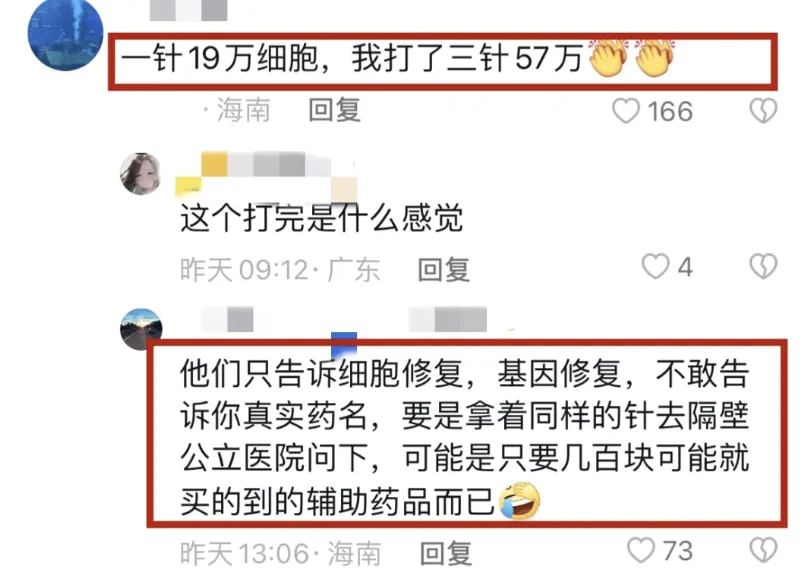Reply to the 昨天 09:12 广东 comment
This screenshot has height=580, width=810.
click(444, 270)
